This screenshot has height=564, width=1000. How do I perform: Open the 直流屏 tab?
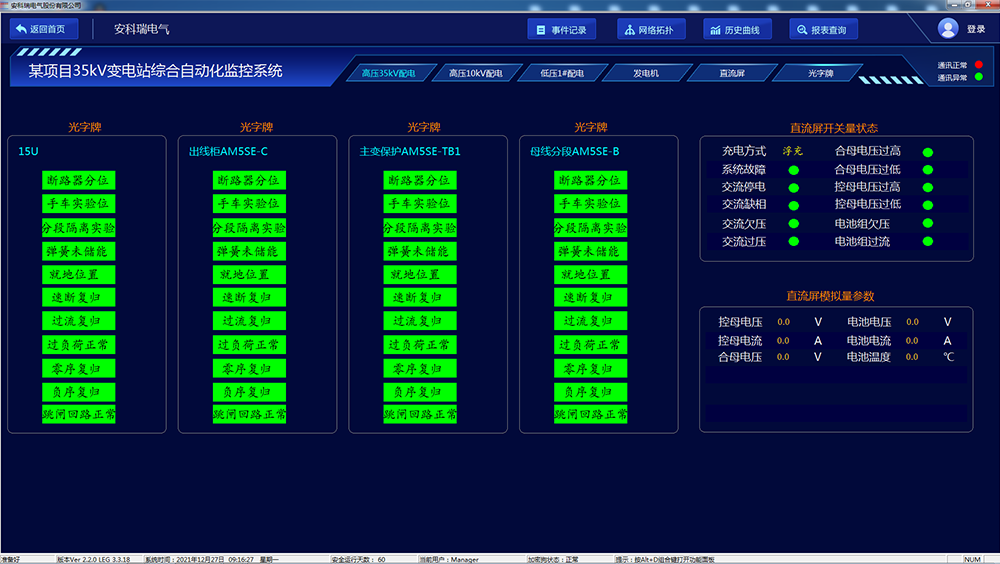[732, 73]
